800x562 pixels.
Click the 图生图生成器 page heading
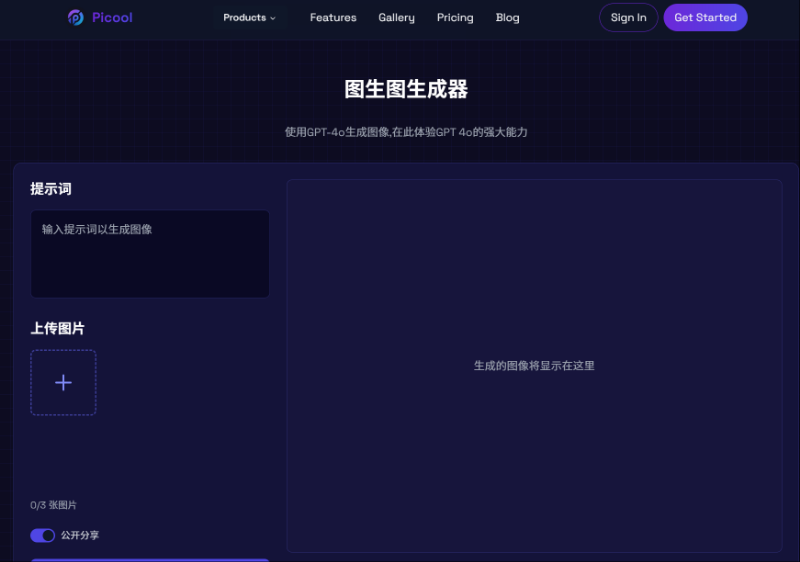(x=406, y=89)
